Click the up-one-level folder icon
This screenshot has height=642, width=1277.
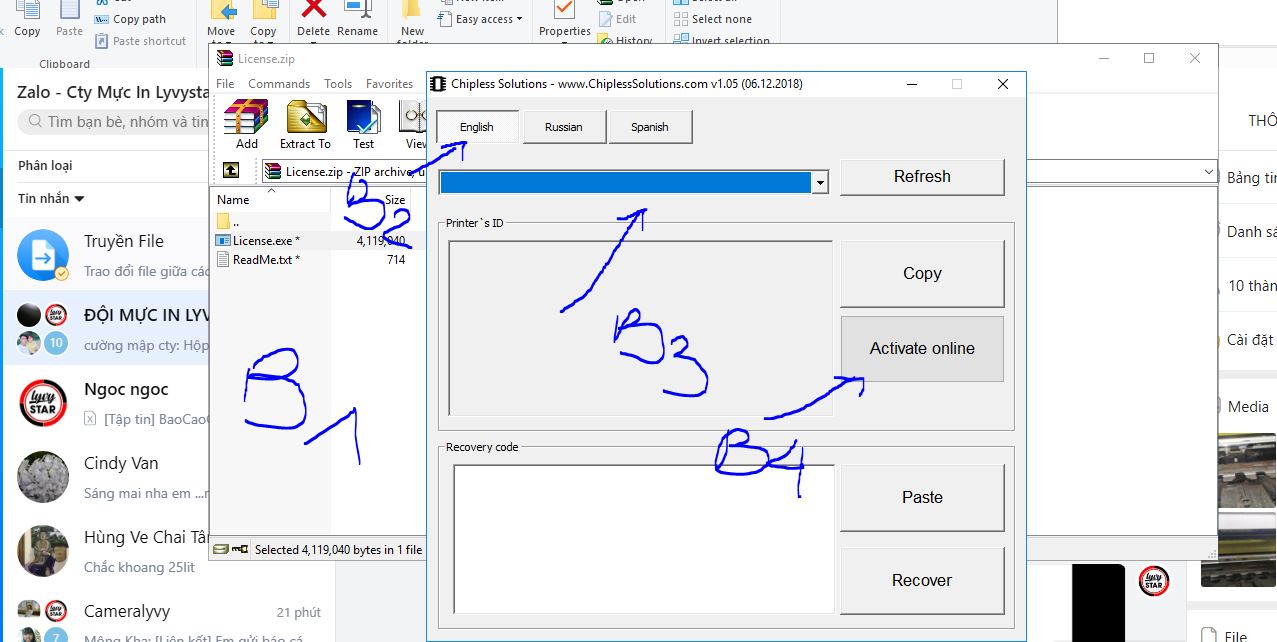coord(231,171)
